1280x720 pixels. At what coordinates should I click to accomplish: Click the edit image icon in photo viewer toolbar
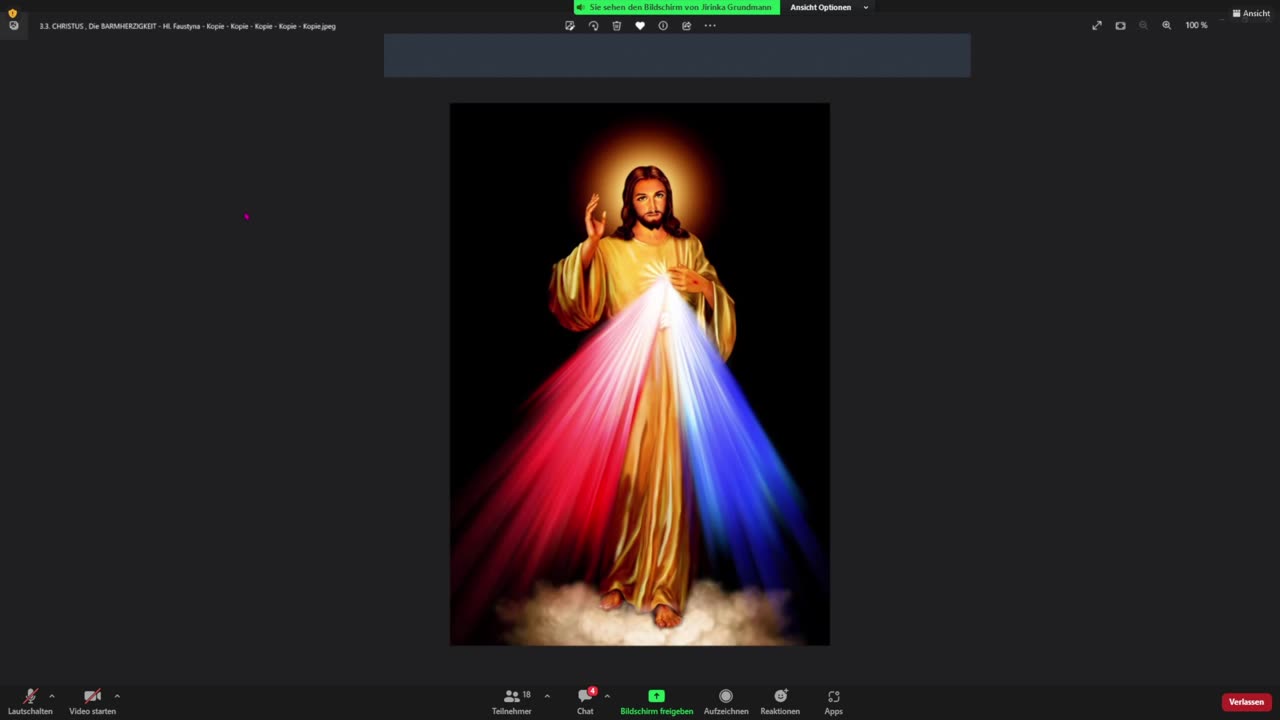pyautogui.click(x=570, y=26)
